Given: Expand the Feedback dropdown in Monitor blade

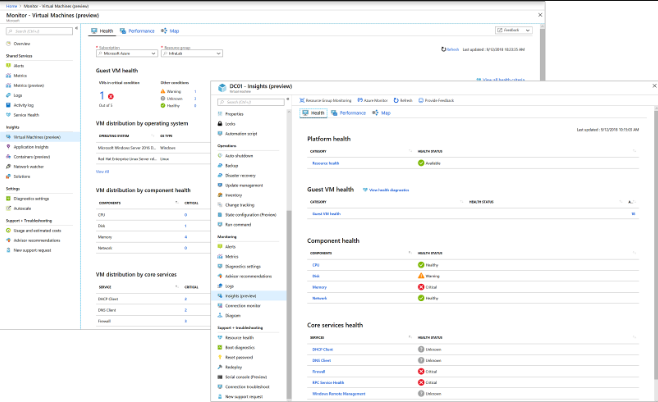Looking at the screenshot, I should point(514,30).
